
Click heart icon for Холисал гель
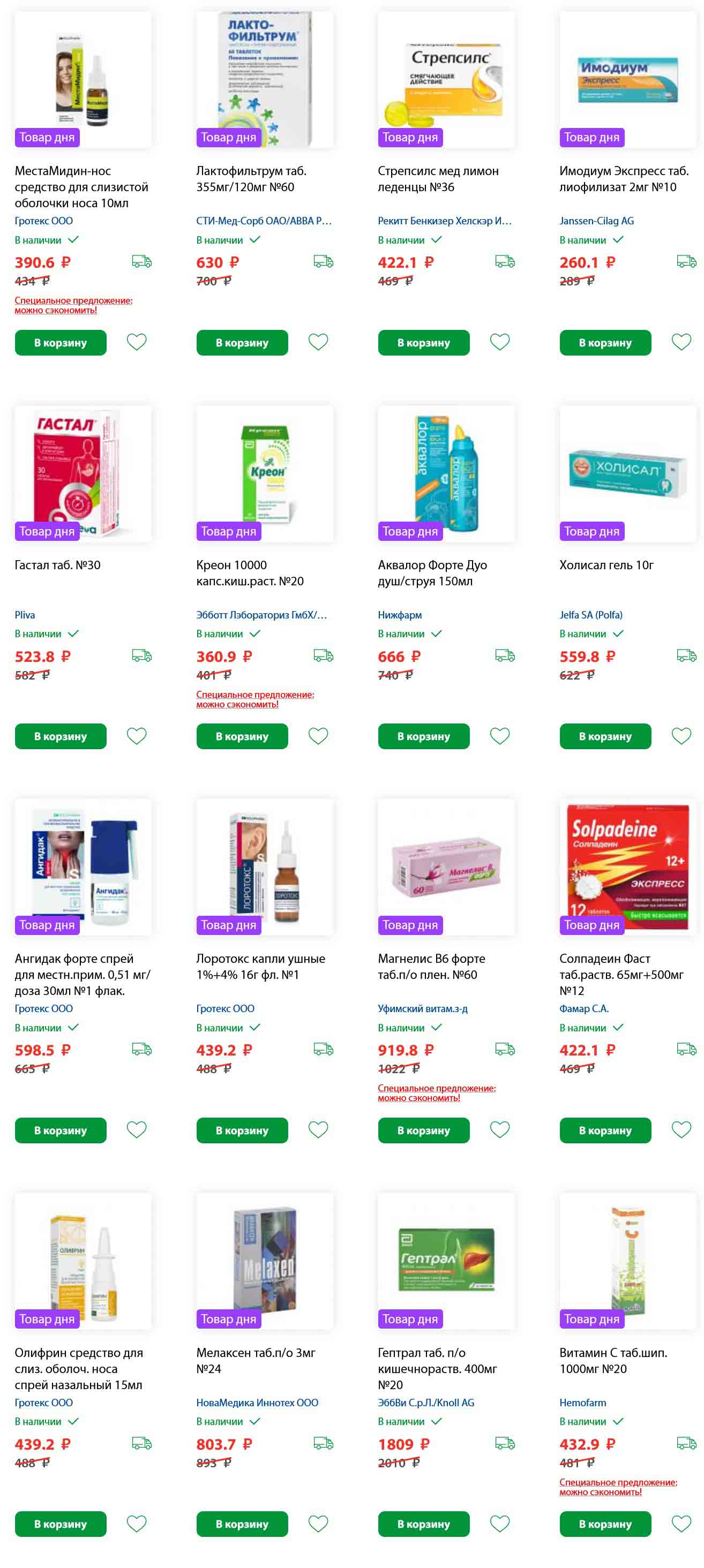point(681,736)
